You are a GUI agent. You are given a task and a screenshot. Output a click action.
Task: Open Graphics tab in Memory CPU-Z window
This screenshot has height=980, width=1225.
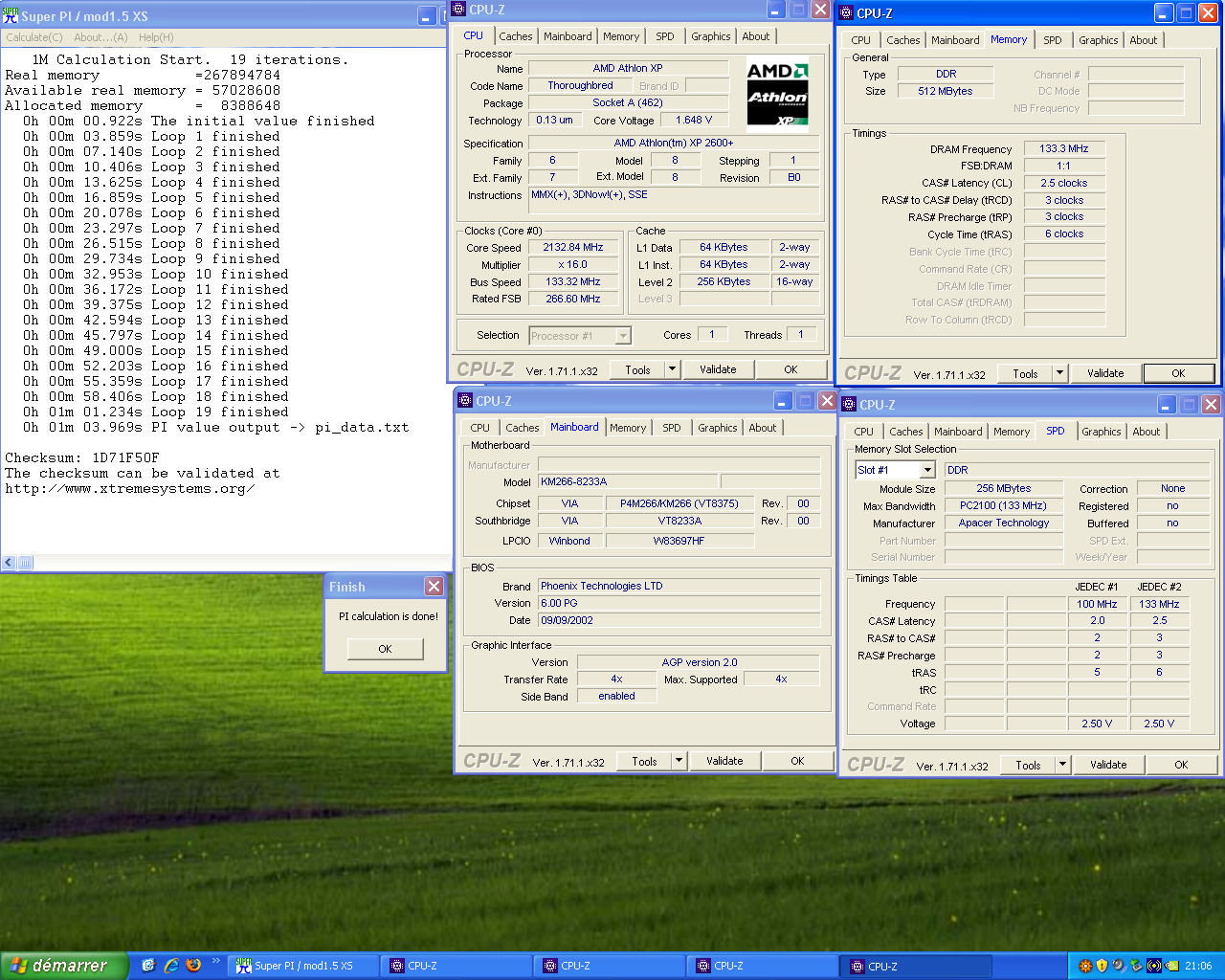[x=1098, y=40]
